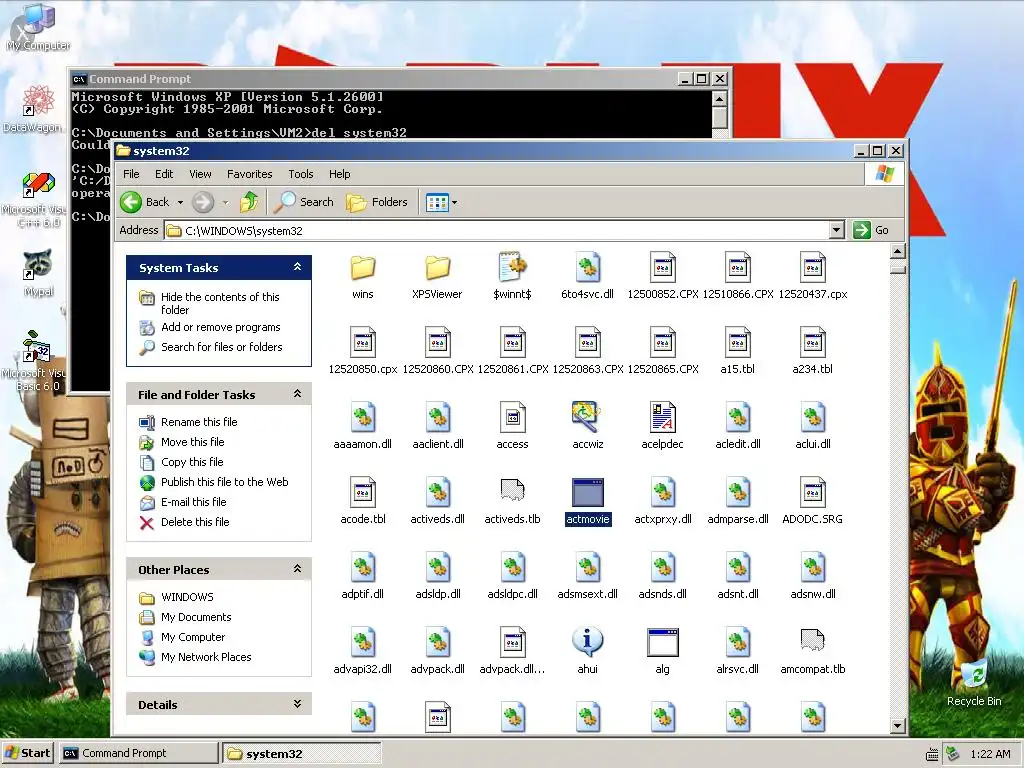This screenshot has height=768, width=1024.
Task: Select the aaaamon.dll file icon
Action: pos(362,418)
